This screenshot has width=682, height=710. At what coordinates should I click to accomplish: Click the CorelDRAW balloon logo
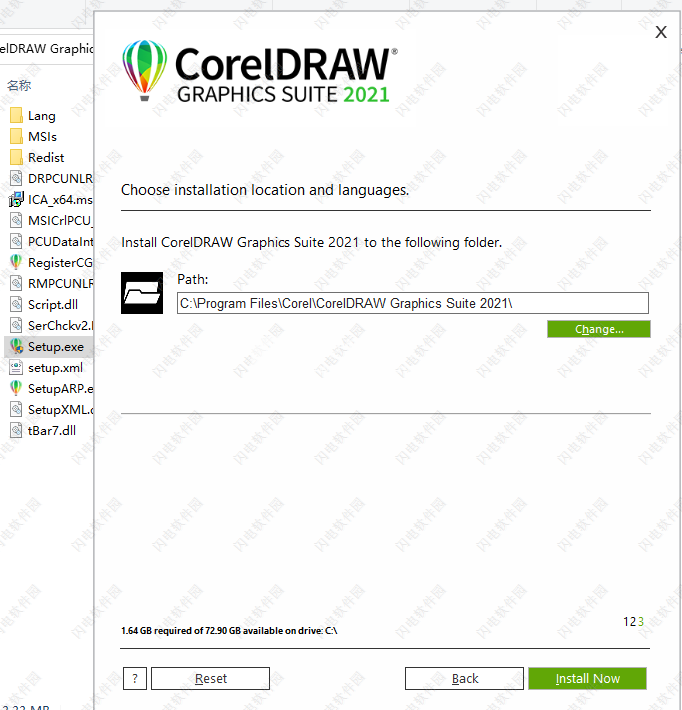click(x=144, y=70)
